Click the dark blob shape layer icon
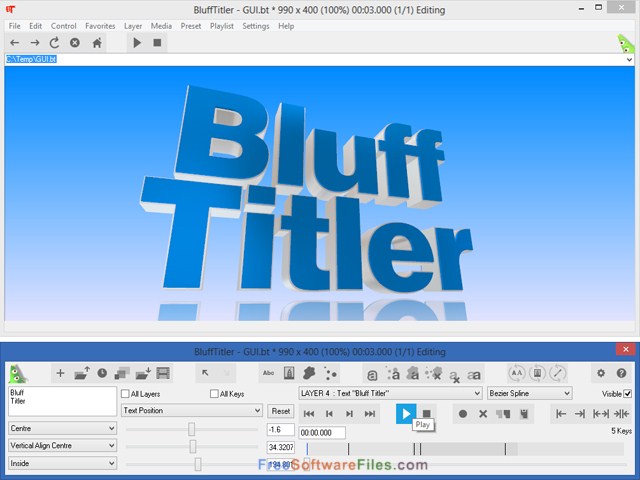Image resolution: width=640 pixels, height=480 pixels. click(x=309, y=373)
